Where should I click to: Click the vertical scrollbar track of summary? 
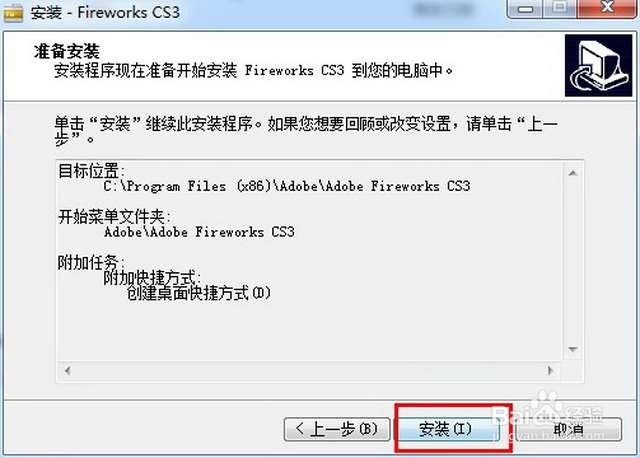coord(573,261)
